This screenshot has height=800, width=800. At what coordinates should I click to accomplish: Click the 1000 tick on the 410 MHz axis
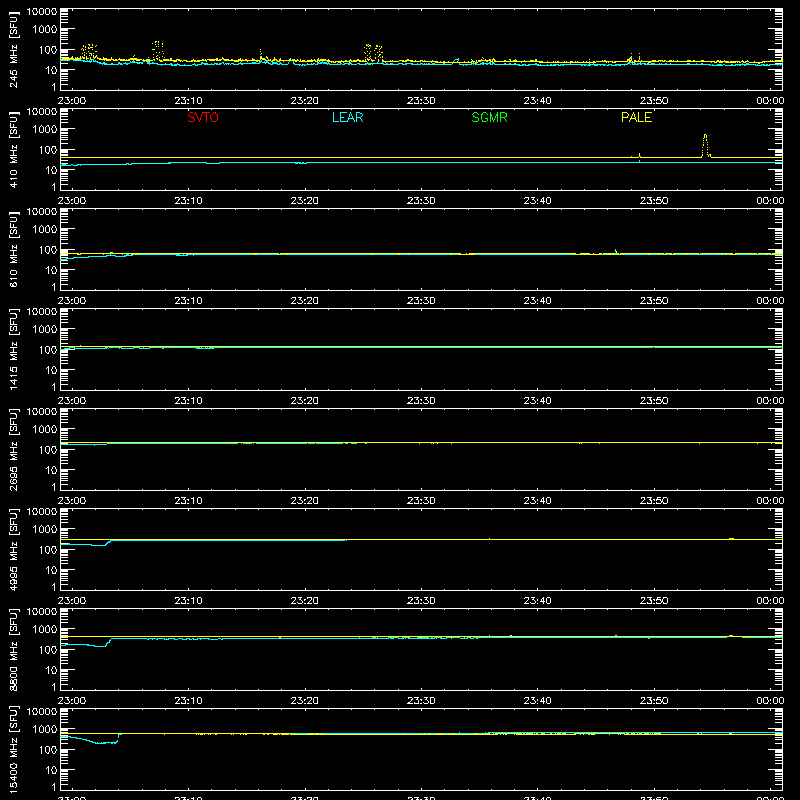point(45,130)
